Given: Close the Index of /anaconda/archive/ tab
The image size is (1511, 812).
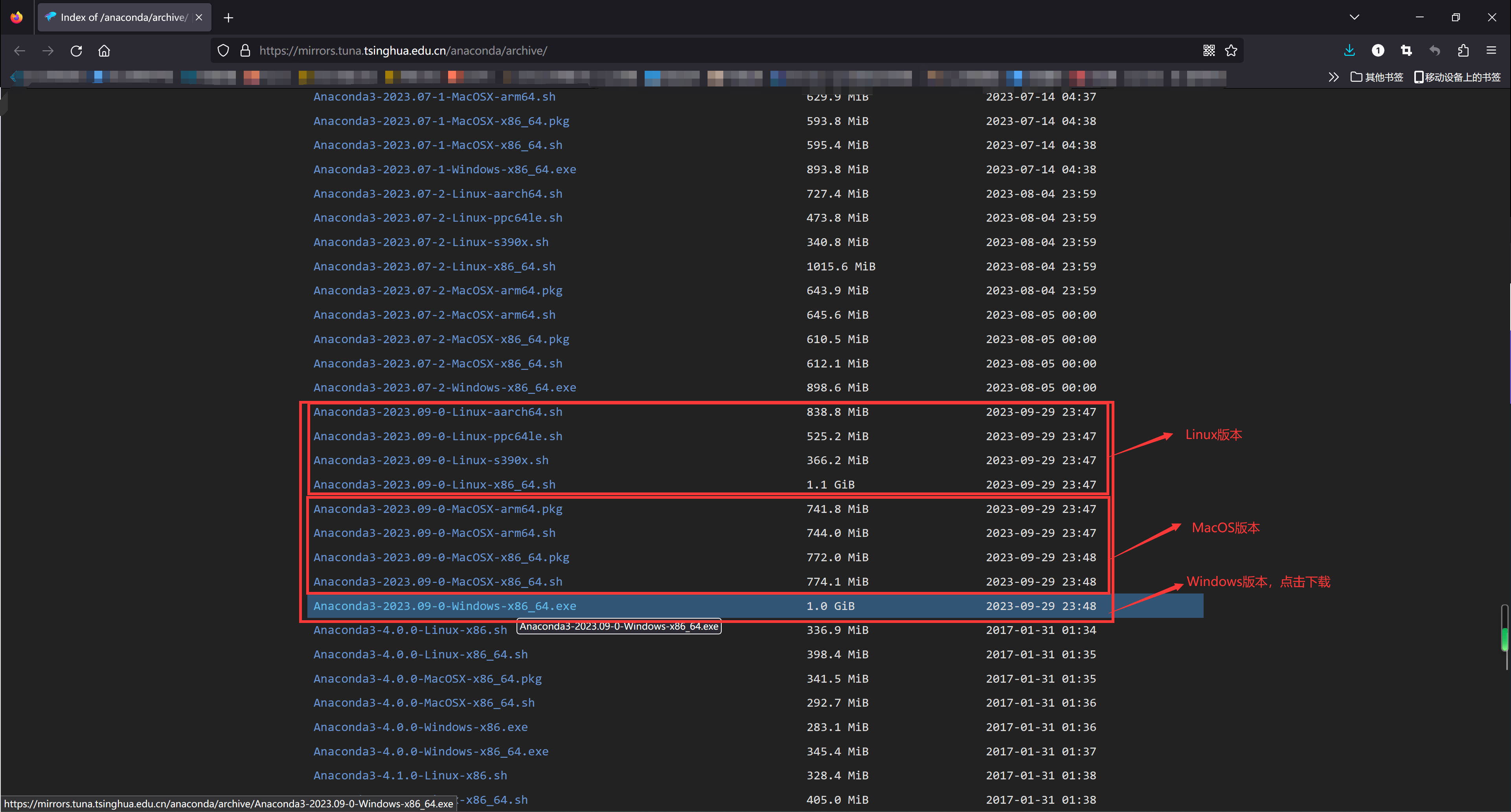Looking at the screenshot, I should [x=199, y=18].
